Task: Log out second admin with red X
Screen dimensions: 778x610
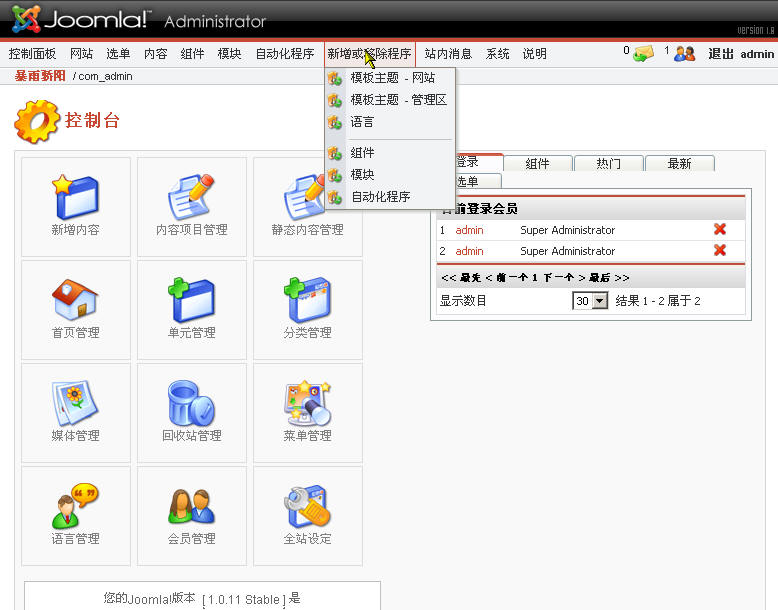Action: [x=719, y=250]
